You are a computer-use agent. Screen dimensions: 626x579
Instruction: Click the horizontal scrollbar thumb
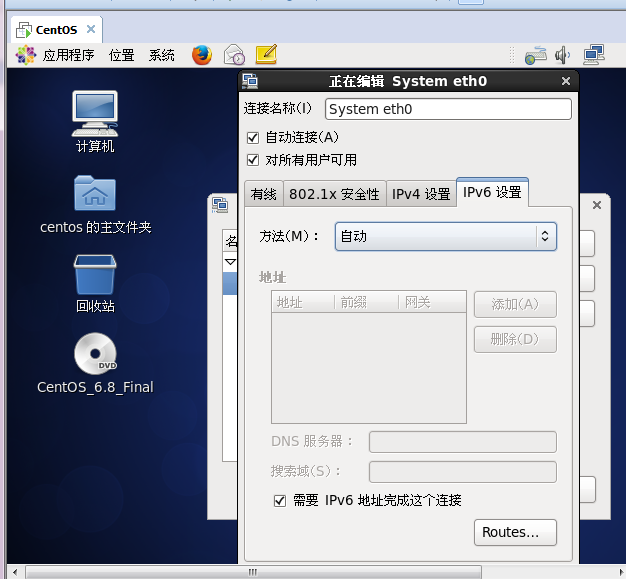pos(253,572)
